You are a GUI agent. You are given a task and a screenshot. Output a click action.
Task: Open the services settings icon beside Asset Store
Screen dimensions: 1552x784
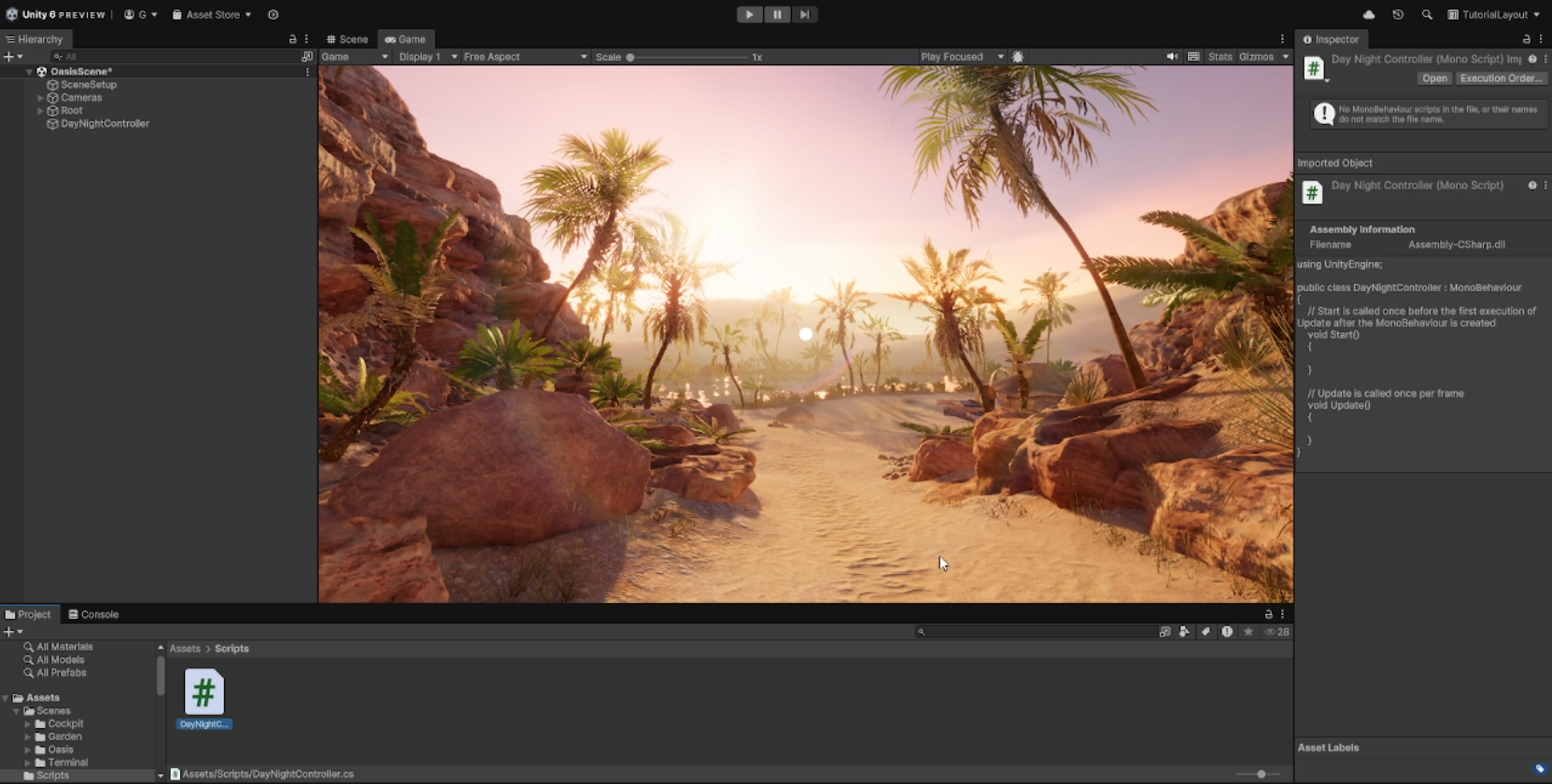274,14
